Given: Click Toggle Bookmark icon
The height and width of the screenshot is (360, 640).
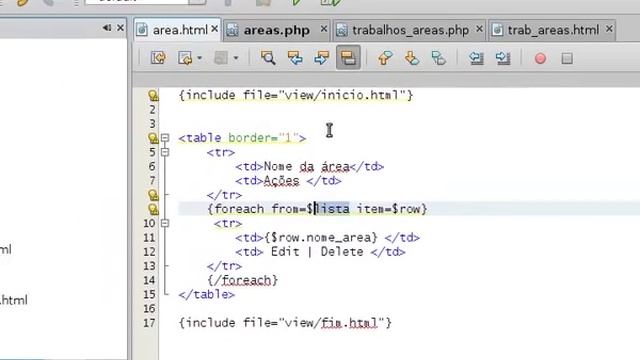Looking at the screenshot, I should point(438,58).
